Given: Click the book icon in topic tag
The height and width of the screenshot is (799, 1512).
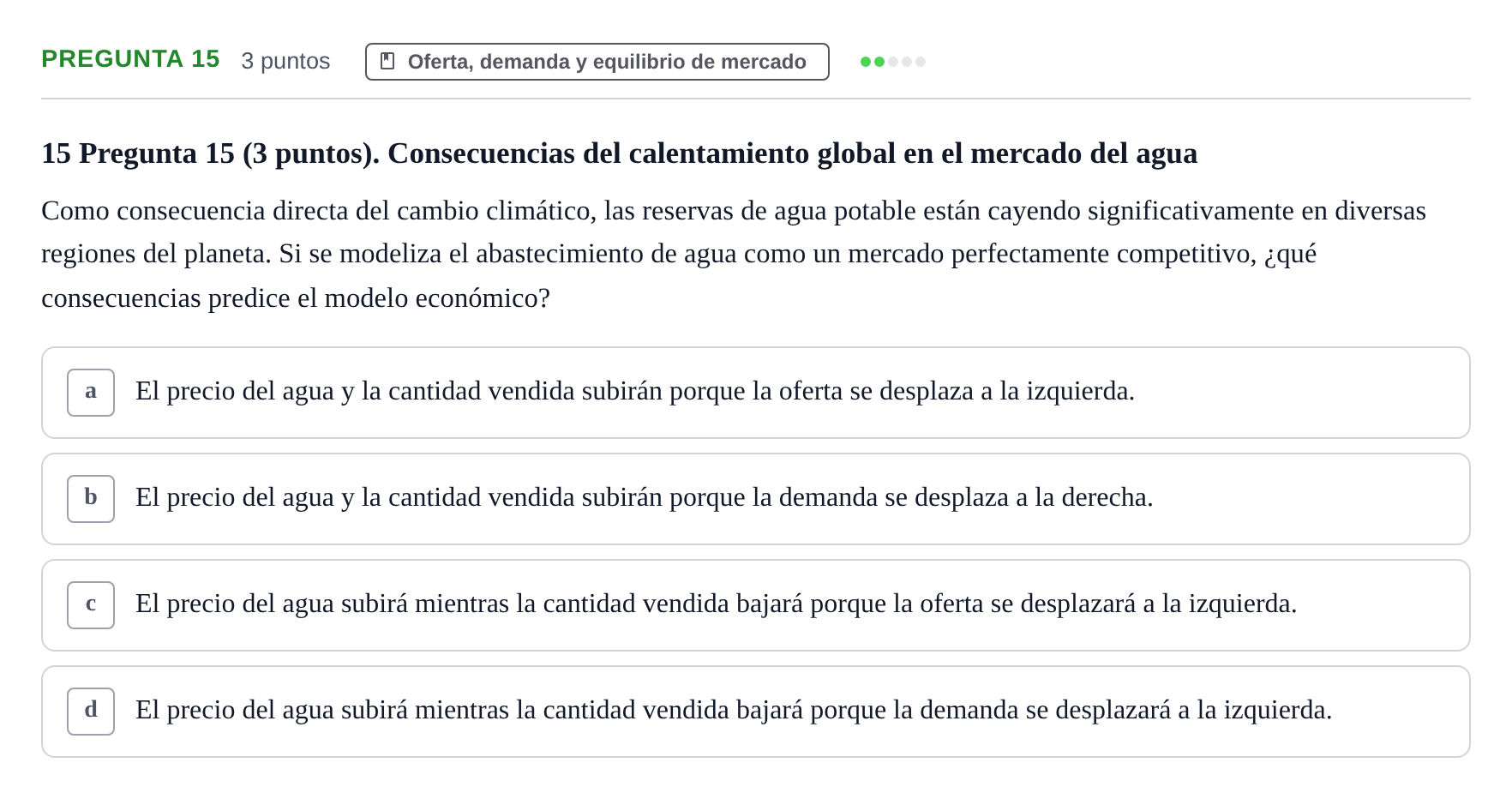Looking at the screenshot, I should 387,61.
